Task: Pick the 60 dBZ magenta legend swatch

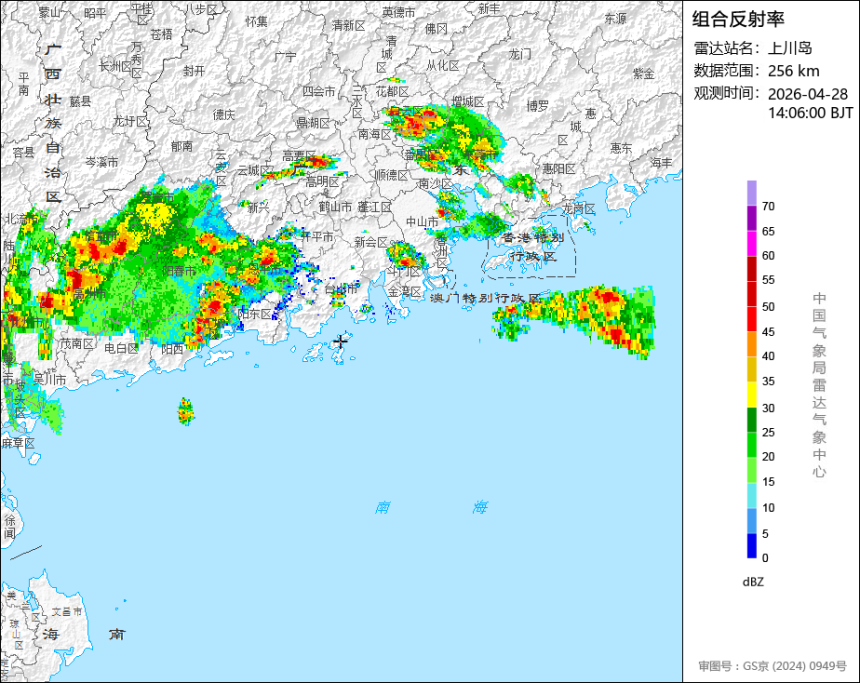Action: [x=751, y=243]
